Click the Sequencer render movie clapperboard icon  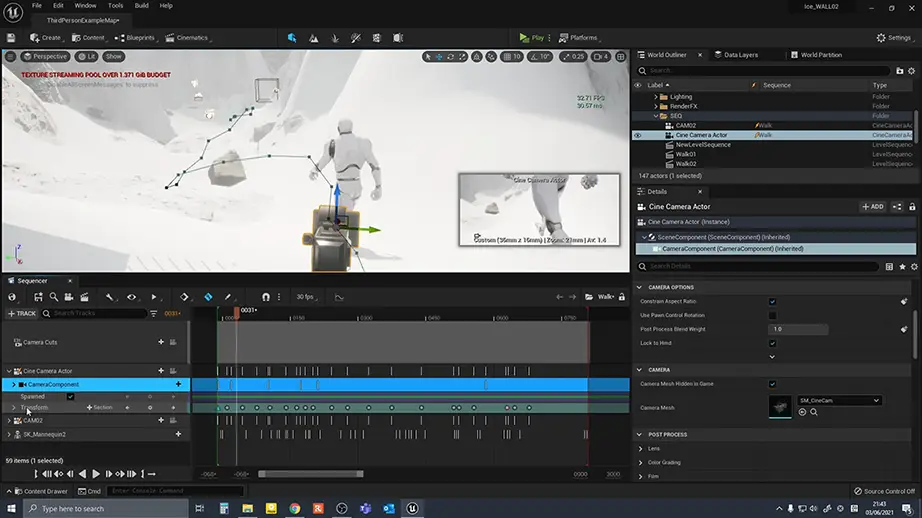coord(84,297)
